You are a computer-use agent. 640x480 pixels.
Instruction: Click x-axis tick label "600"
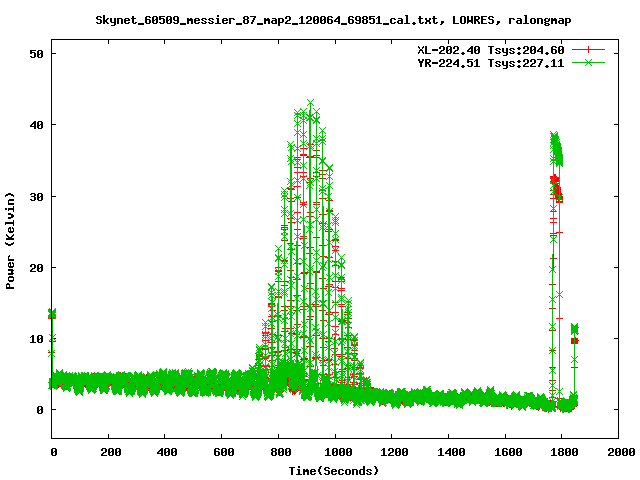pos(224,452)
